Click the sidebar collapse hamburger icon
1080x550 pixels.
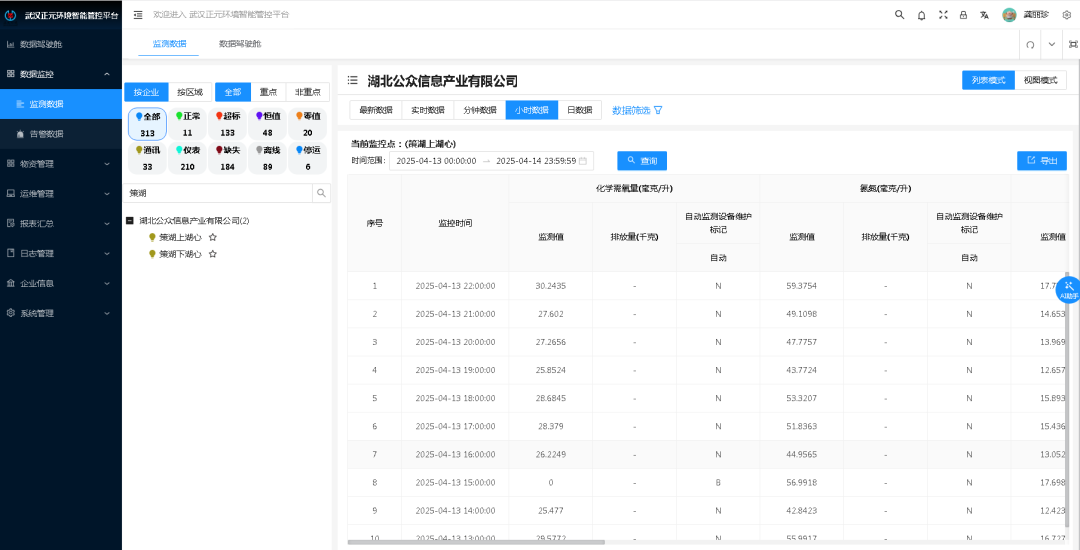(138, 15)
